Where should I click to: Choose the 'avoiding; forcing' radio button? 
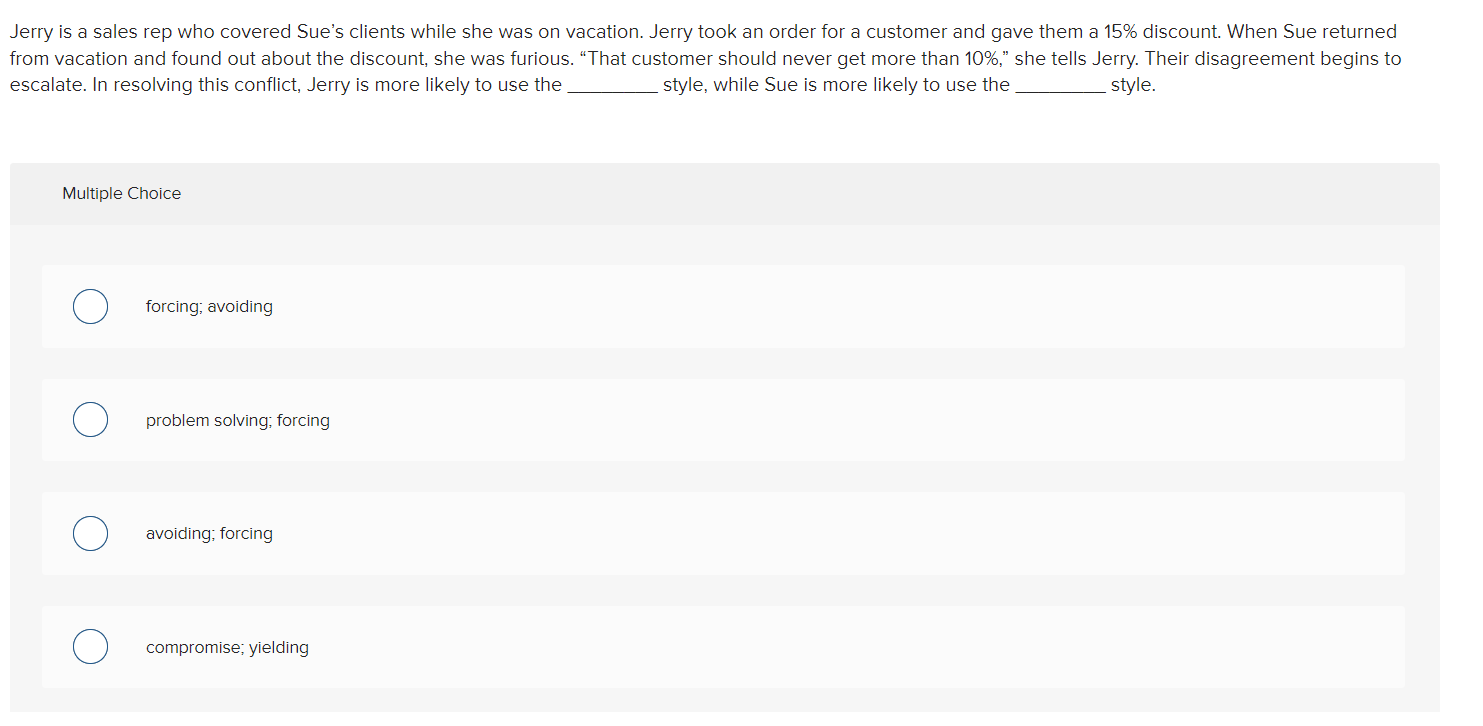pos(90,534)
